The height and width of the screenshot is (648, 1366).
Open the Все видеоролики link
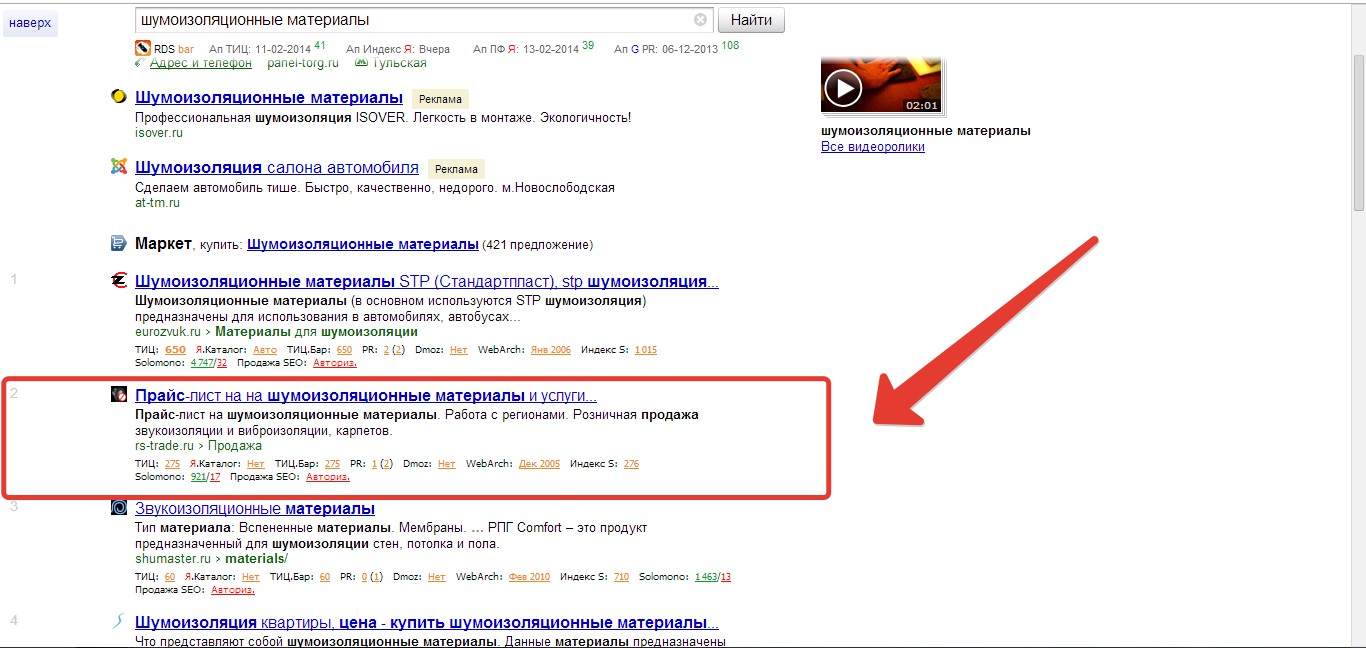coord(873,147)
